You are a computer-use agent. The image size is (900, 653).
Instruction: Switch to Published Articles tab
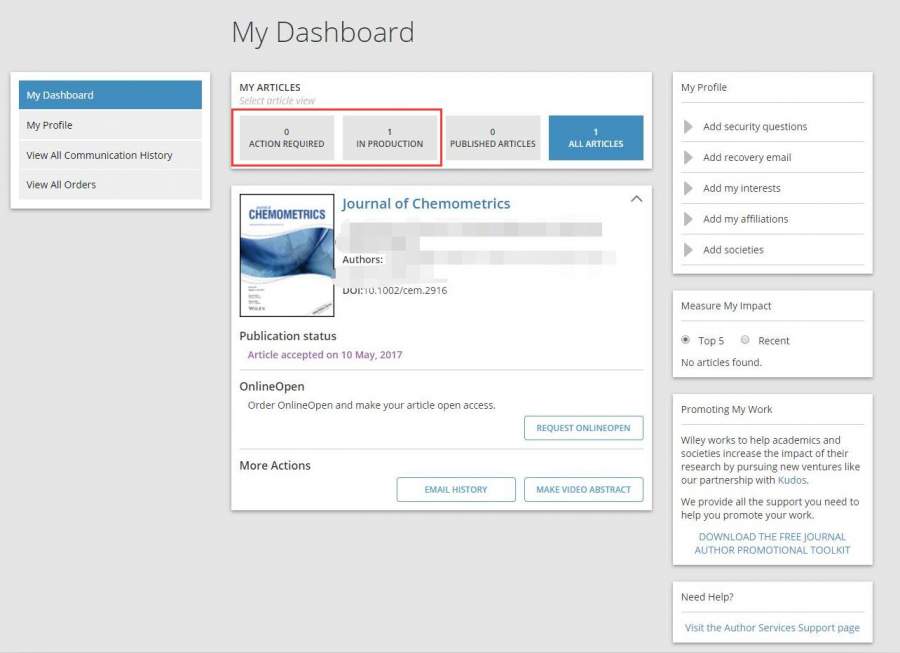pyautogui.click(x=492, y=138)
